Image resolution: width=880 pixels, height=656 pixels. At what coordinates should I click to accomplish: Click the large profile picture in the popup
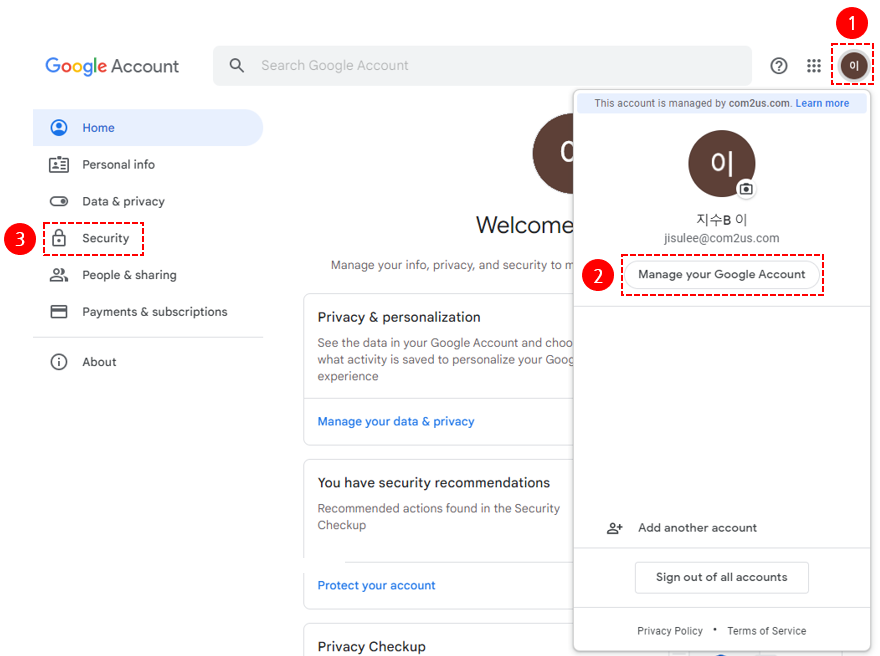point(722,164)
